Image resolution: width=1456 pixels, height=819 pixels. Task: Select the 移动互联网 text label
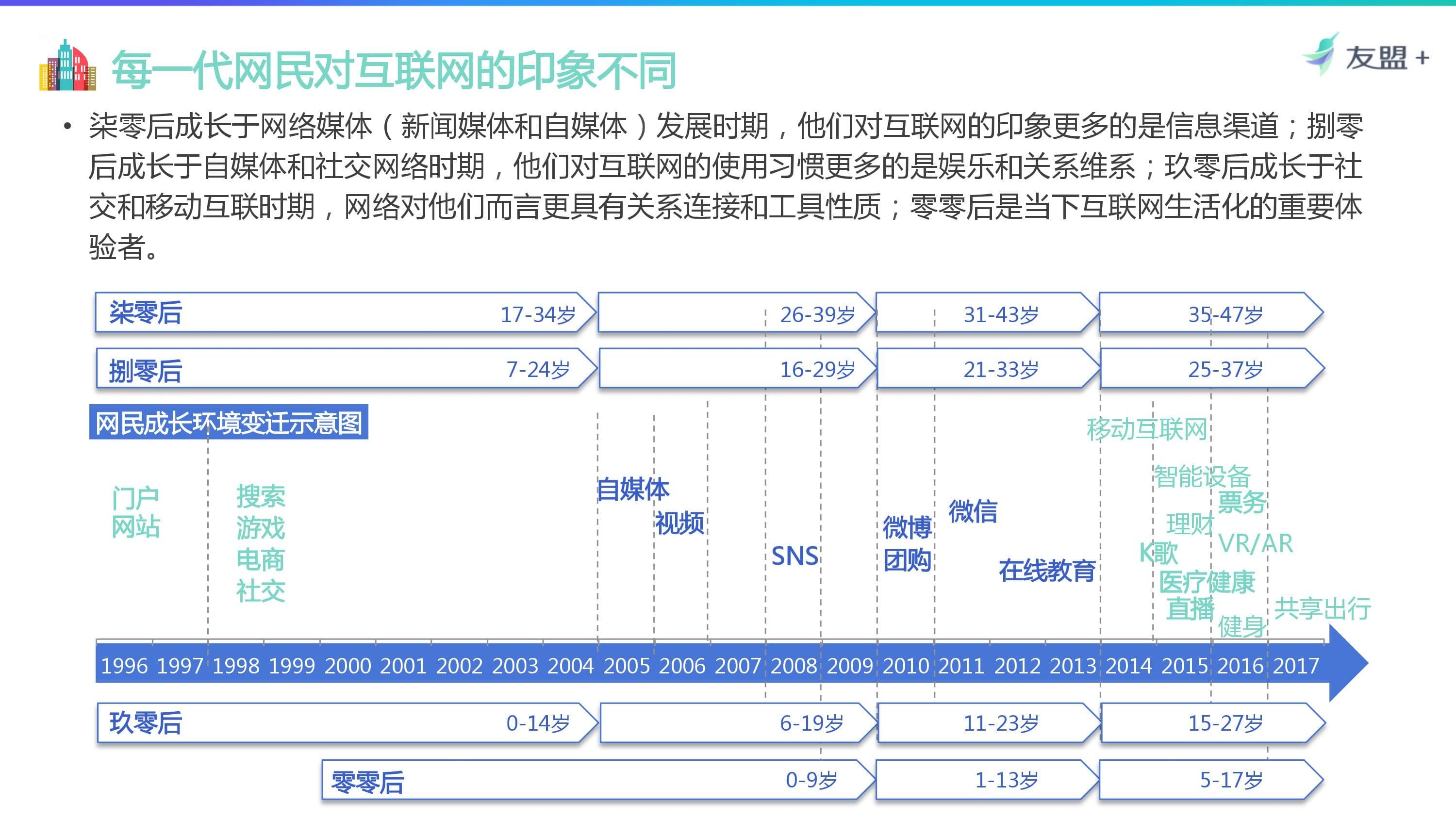(x=1146, y=429)
